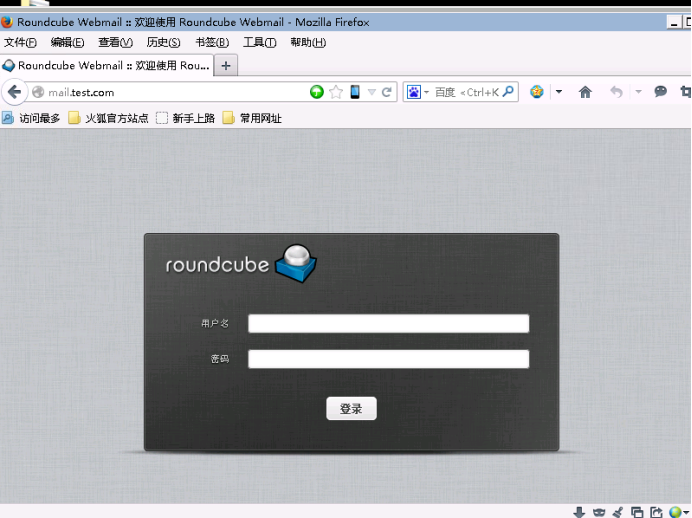Viewport: 692px width, 518px height.
Task: Bookmark page with the star icon
Action: coord(336,92)
